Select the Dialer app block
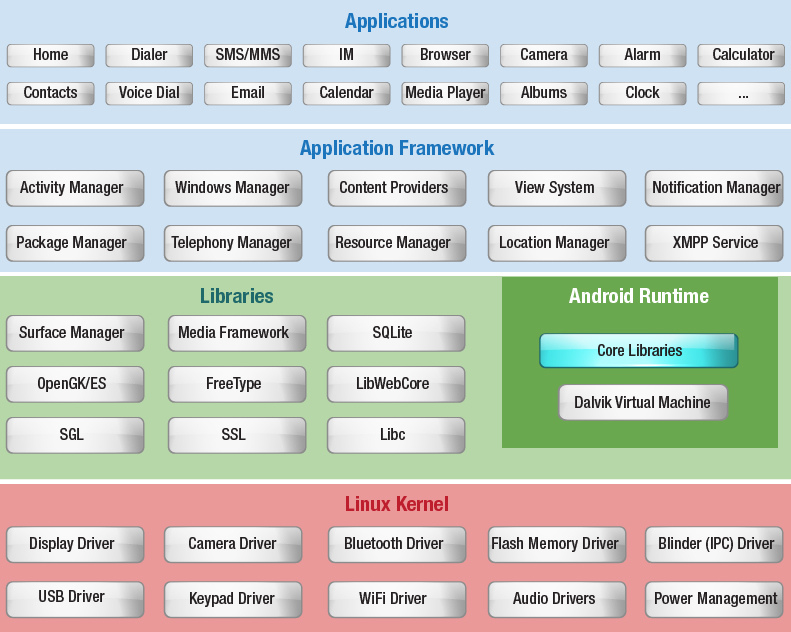The height and width of the screenshot is (632, 791). pos(149,55)
